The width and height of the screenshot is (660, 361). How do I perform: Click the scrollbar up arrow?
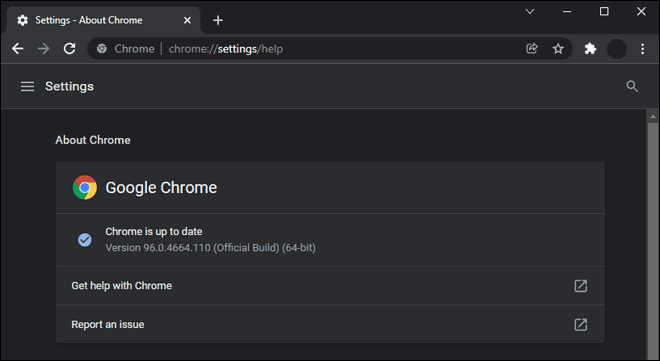pos(653,116)
